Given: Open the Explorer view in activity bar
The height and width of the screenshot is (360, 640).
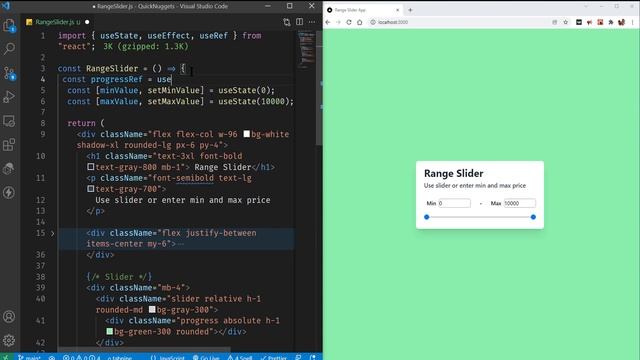Looking at the screenshot, I should pos(9,25).
